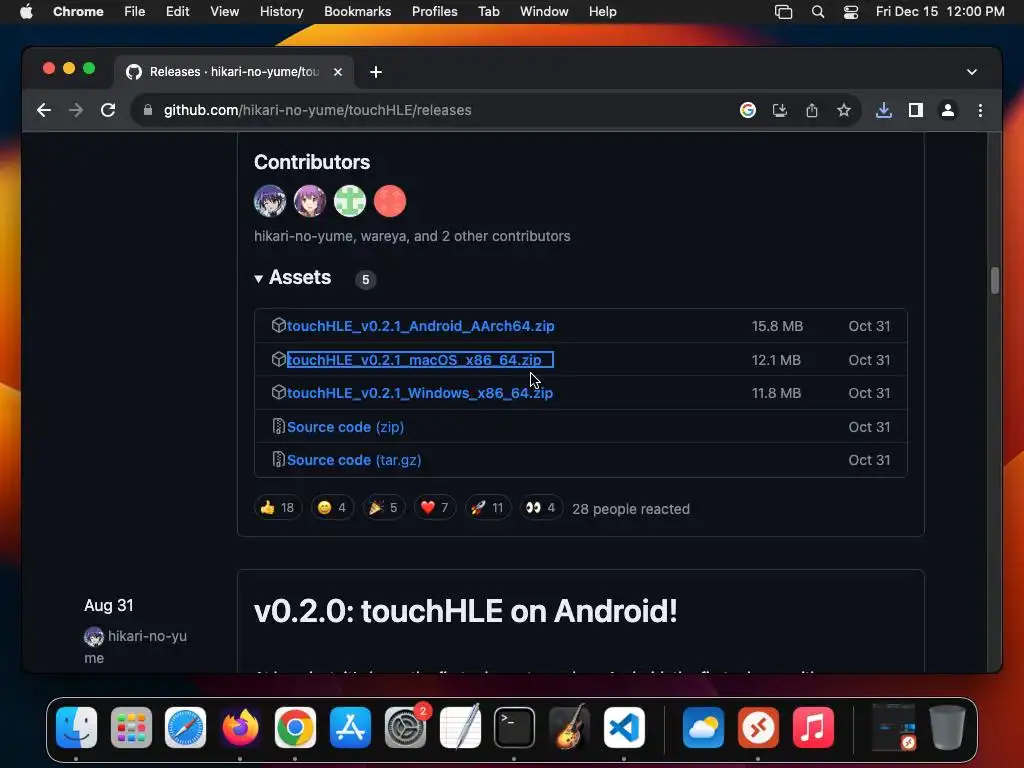1024x768 pixels.
Task: Open Chrome downloads toolbar icon
Action: point(884,110)
